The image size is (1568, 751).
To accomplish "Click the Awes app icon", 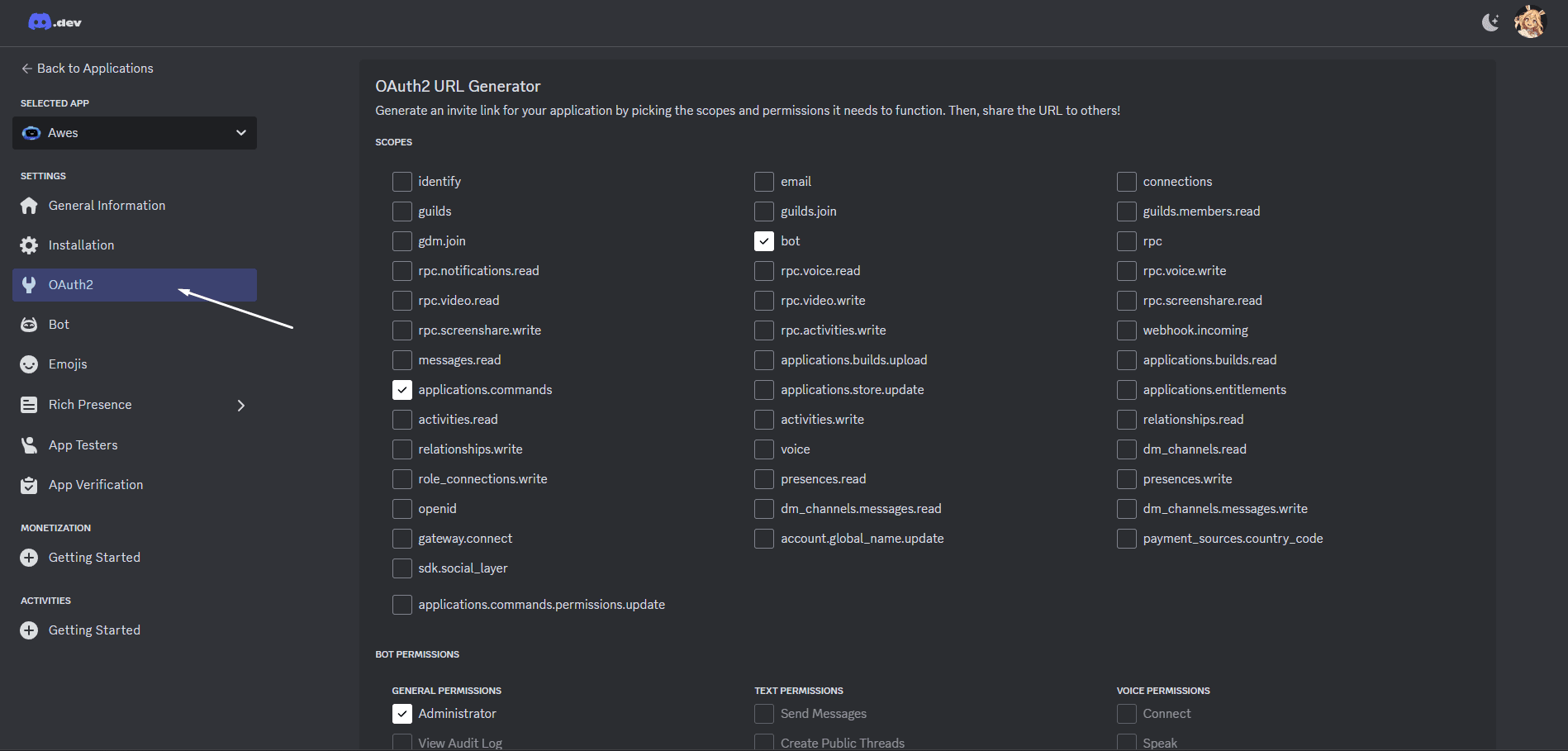I will pyautogui.click(x=31, y=133).
